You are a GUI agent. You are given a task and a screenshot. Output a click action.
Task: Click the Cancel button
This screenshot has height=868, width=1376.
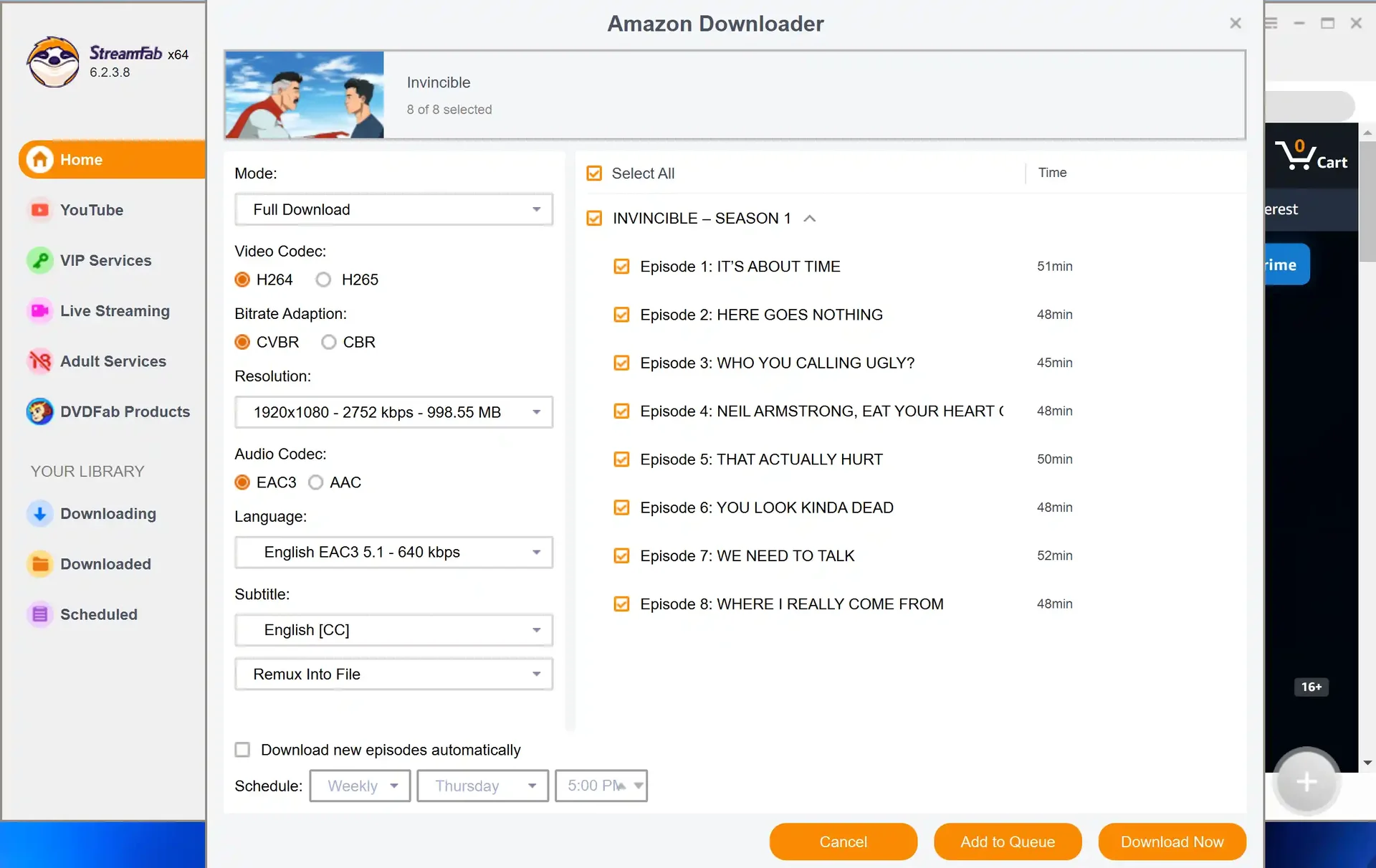click(843, 841)
